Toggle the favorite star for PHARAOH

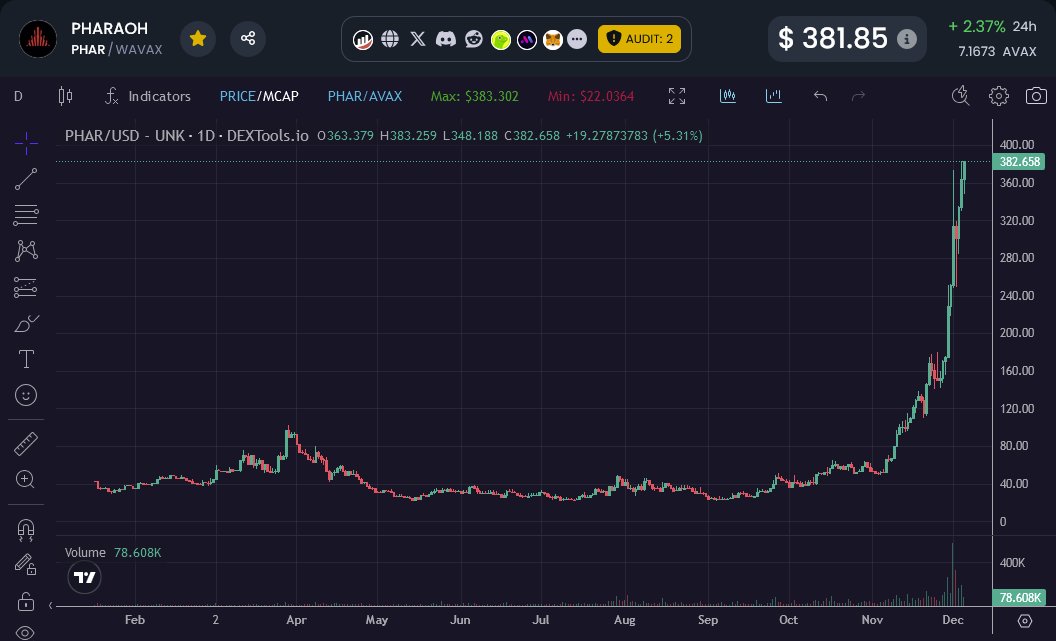[198, 38]
